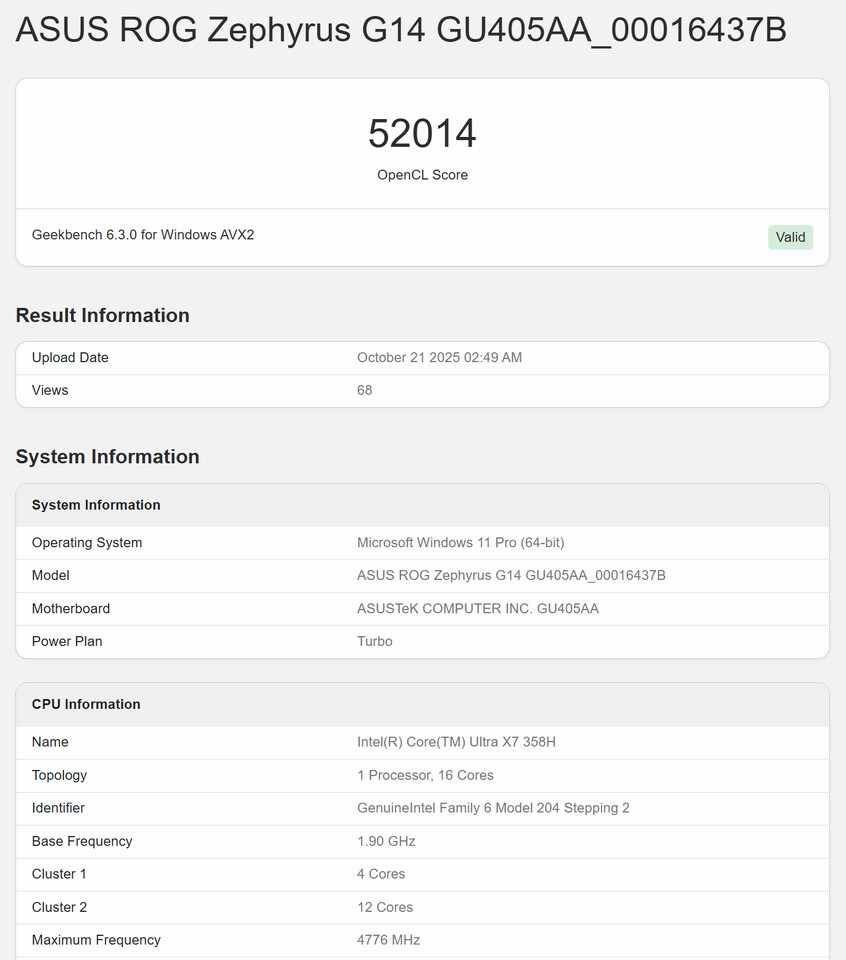Click the 4776 MHz maximum frequency value

click(388, 940)
